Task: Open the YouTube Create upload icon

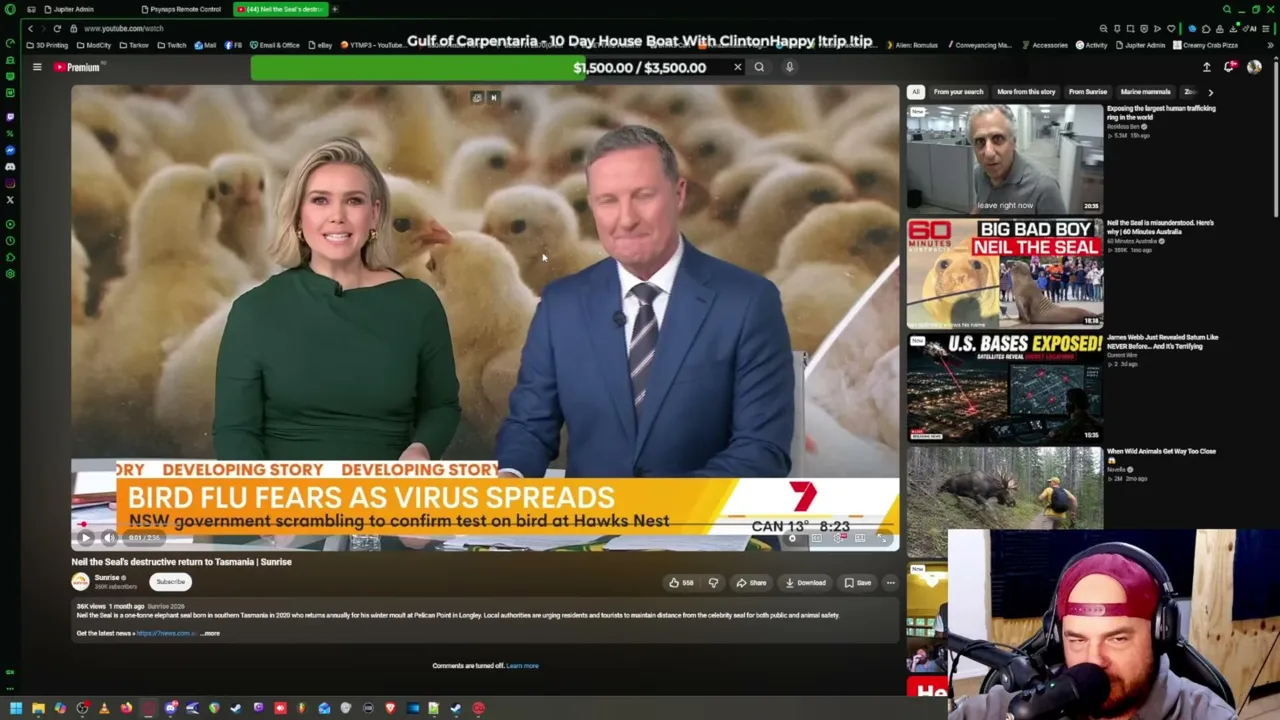Action: (1206, 67)
